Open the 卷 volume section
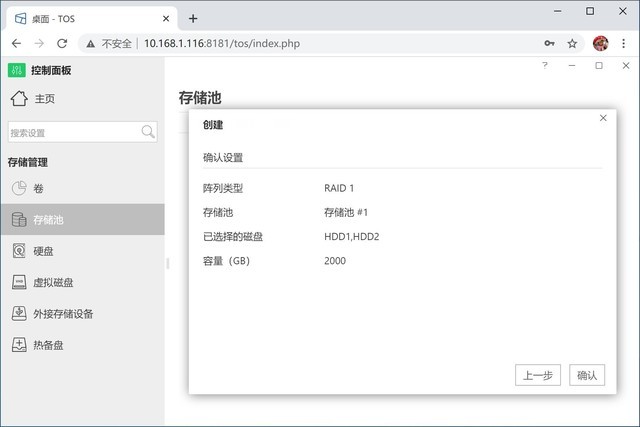Image resolution: width=640 pixels, height=427 pixels. [82, 188]
